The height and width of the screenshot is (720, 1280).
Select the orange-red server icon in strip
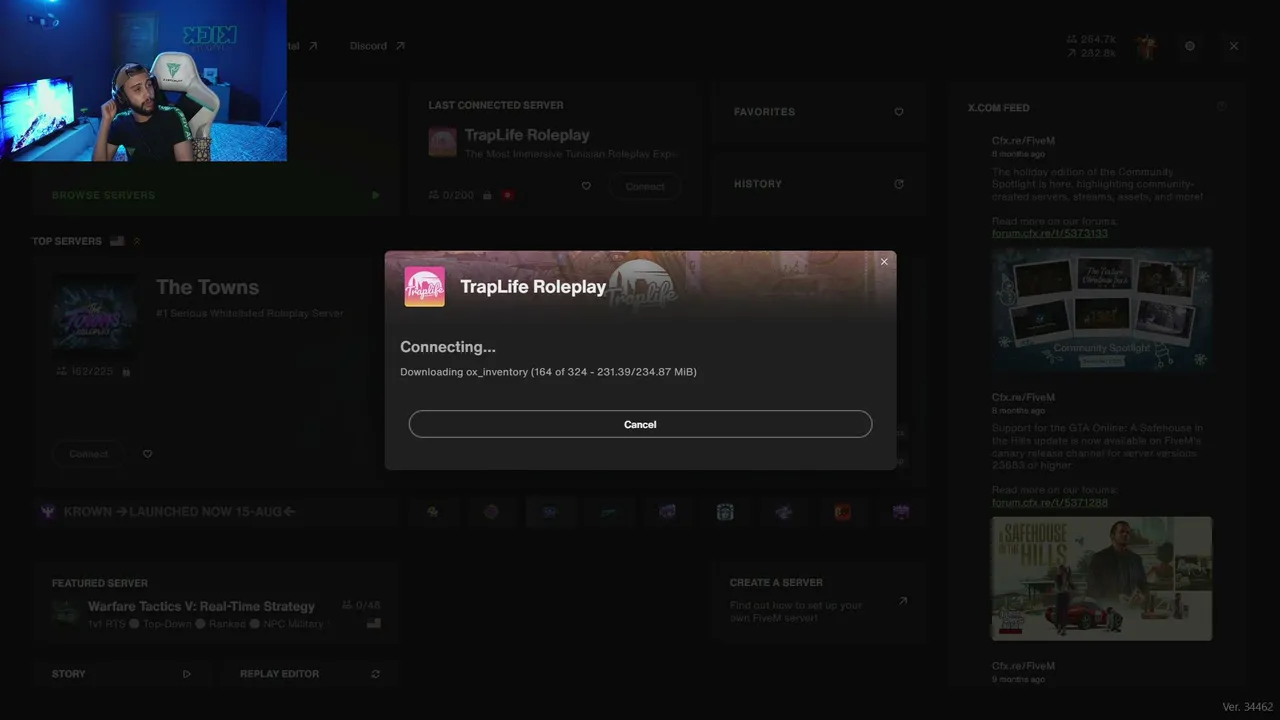pyautogui.click(x=842, y=512)
